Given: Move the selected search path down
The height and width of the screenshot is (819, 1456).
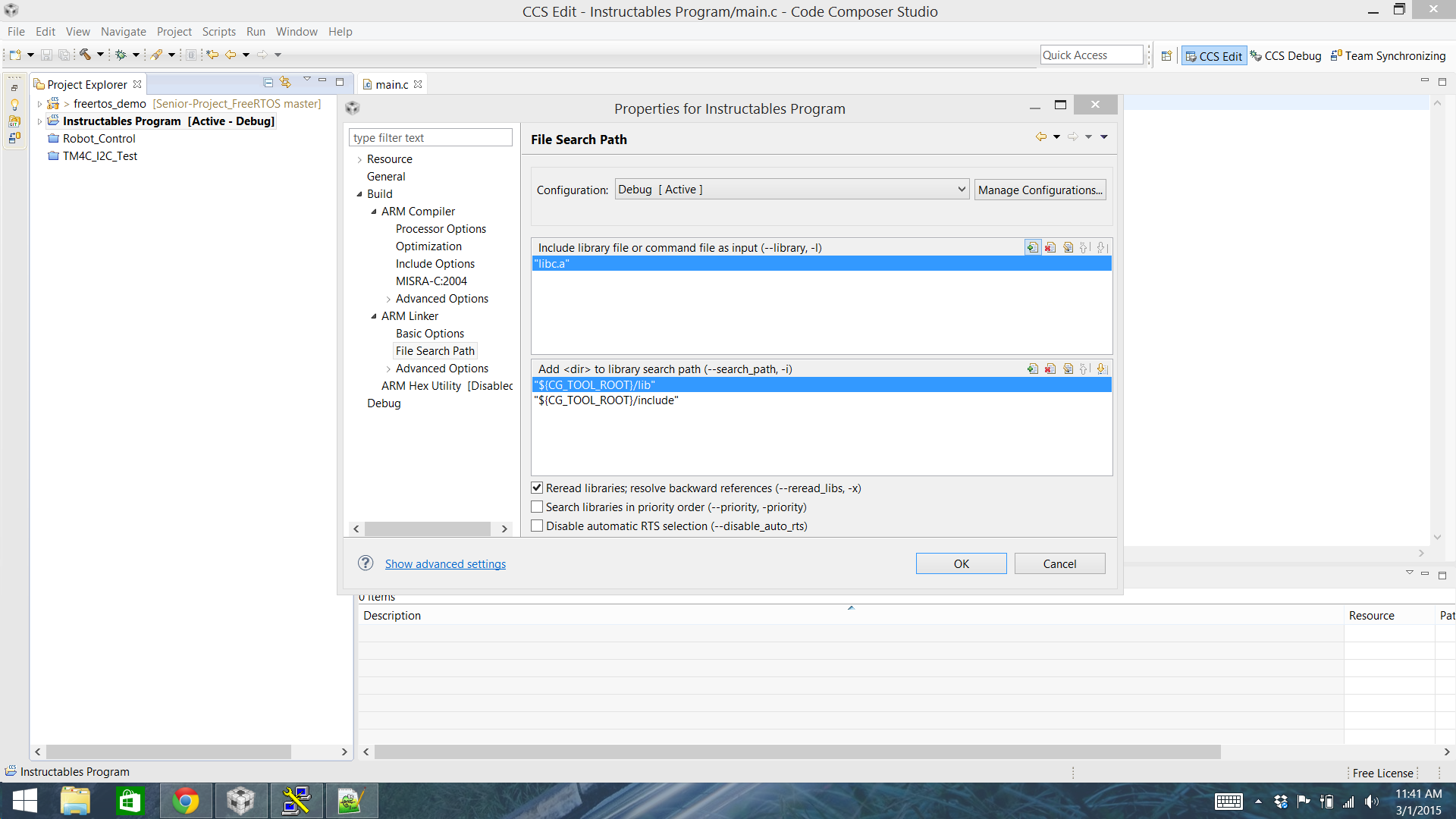Looking at the screenshot, I should (1102, 369).
